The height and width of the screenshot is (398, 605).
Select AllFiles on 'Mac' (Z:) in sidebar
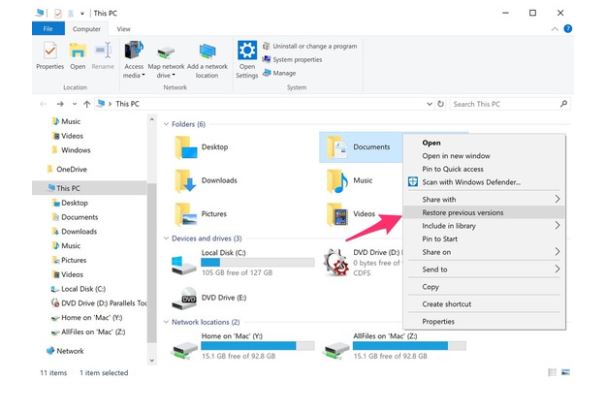88,332
